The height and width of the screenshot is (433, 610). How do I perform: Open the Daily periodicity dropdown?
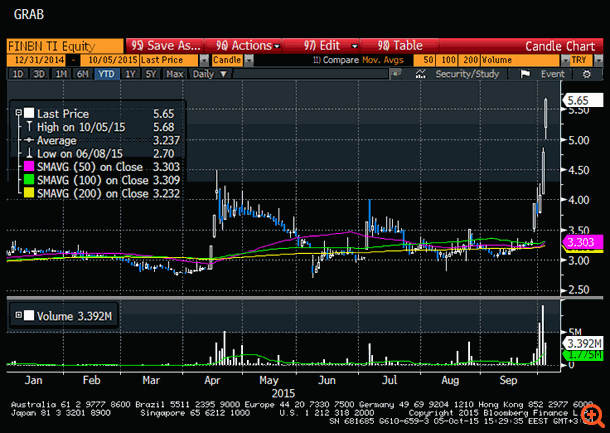point(210,74)
